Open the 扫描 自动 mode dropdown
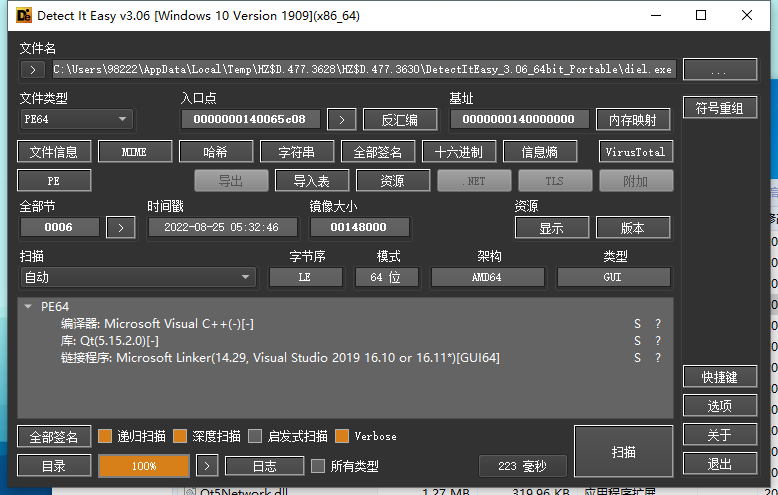Screen dimensions: 778x495 tap(138, 277)
